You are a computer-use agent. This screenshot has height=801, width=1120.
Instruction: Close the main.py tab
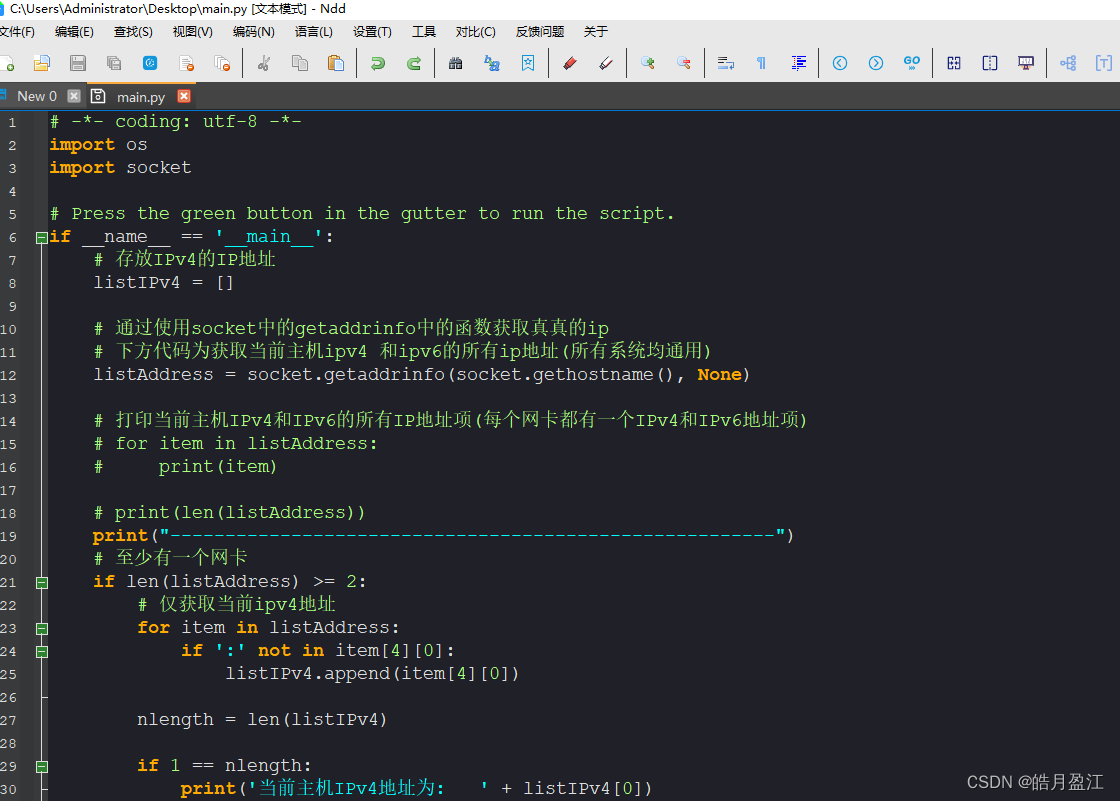coord(184,96)
